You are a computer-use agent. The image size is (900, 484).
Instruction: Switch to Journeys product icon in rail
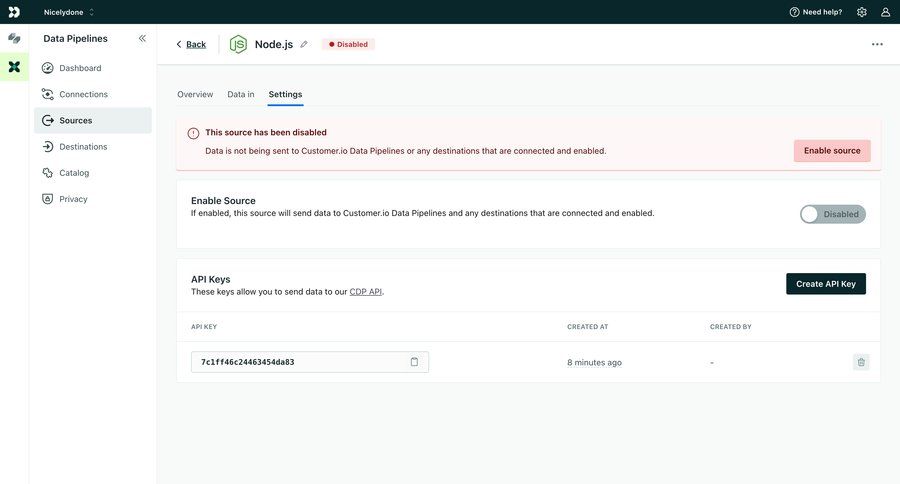[x=14, y=38]
